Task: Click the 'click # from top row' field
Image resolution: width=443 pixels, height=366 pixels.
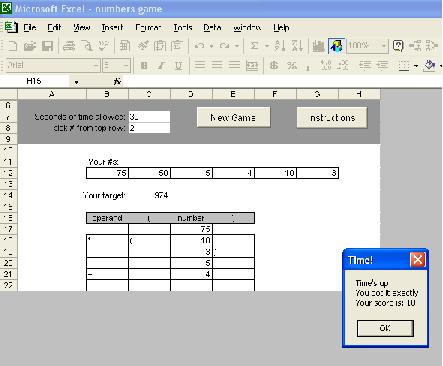Action: [x=149, y=128]
